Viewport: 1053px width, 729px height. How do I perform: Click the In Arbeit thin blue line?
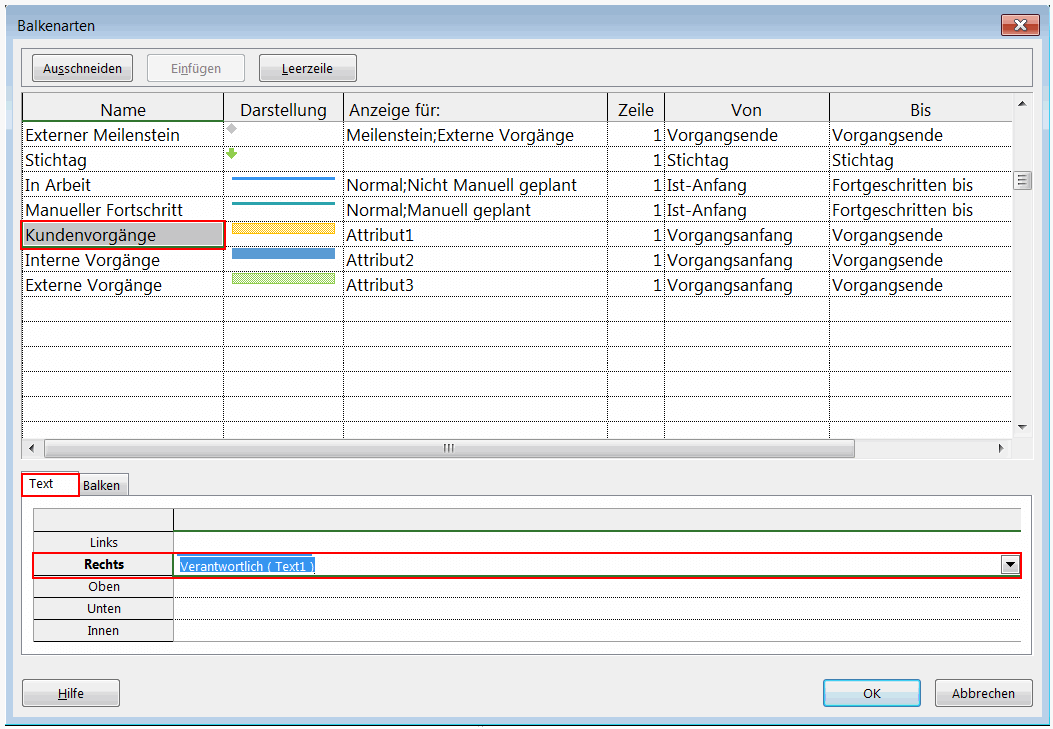(283, 179)
